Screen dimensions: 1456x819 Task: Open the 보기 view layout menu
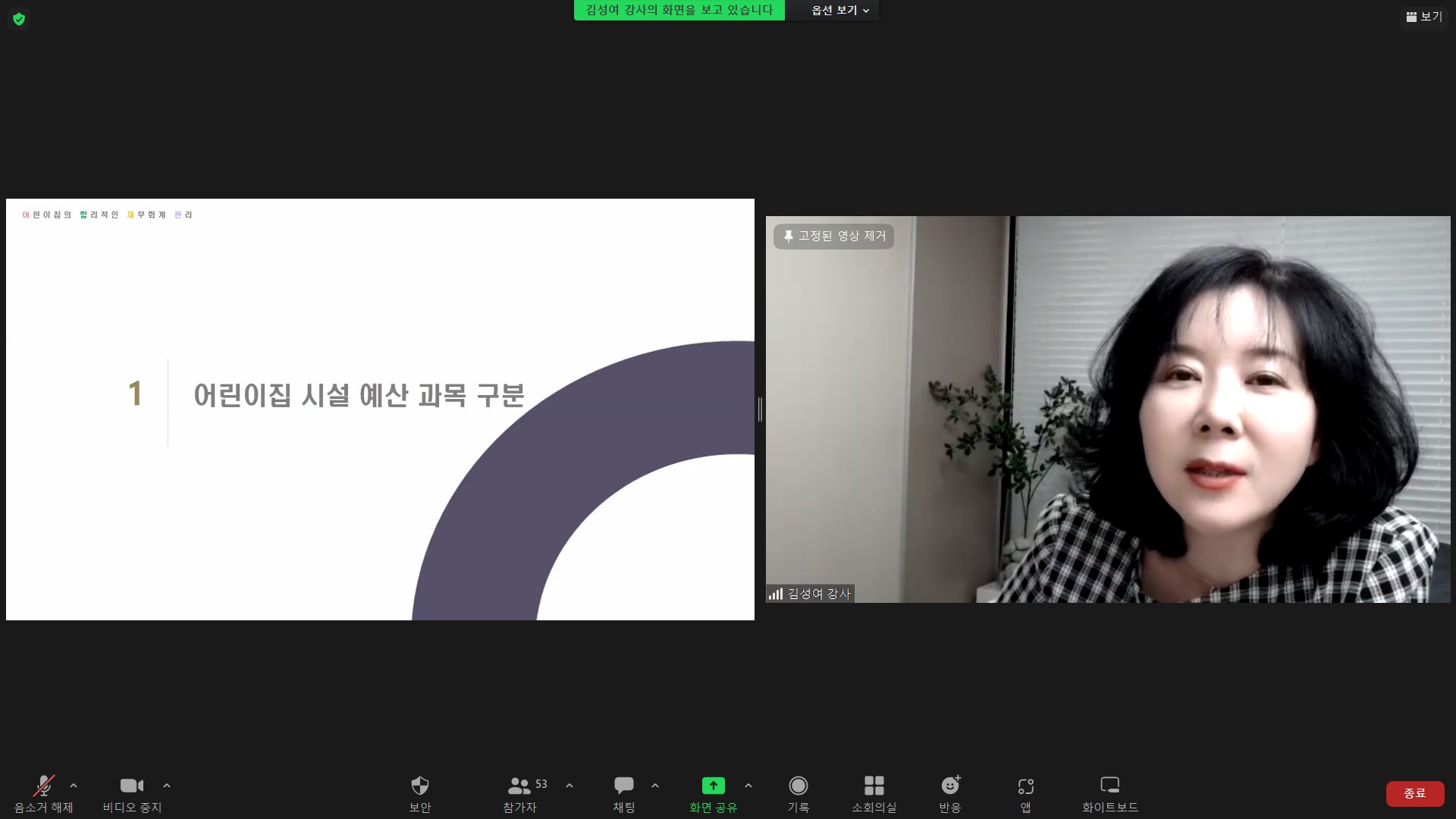pos(1424,17)
